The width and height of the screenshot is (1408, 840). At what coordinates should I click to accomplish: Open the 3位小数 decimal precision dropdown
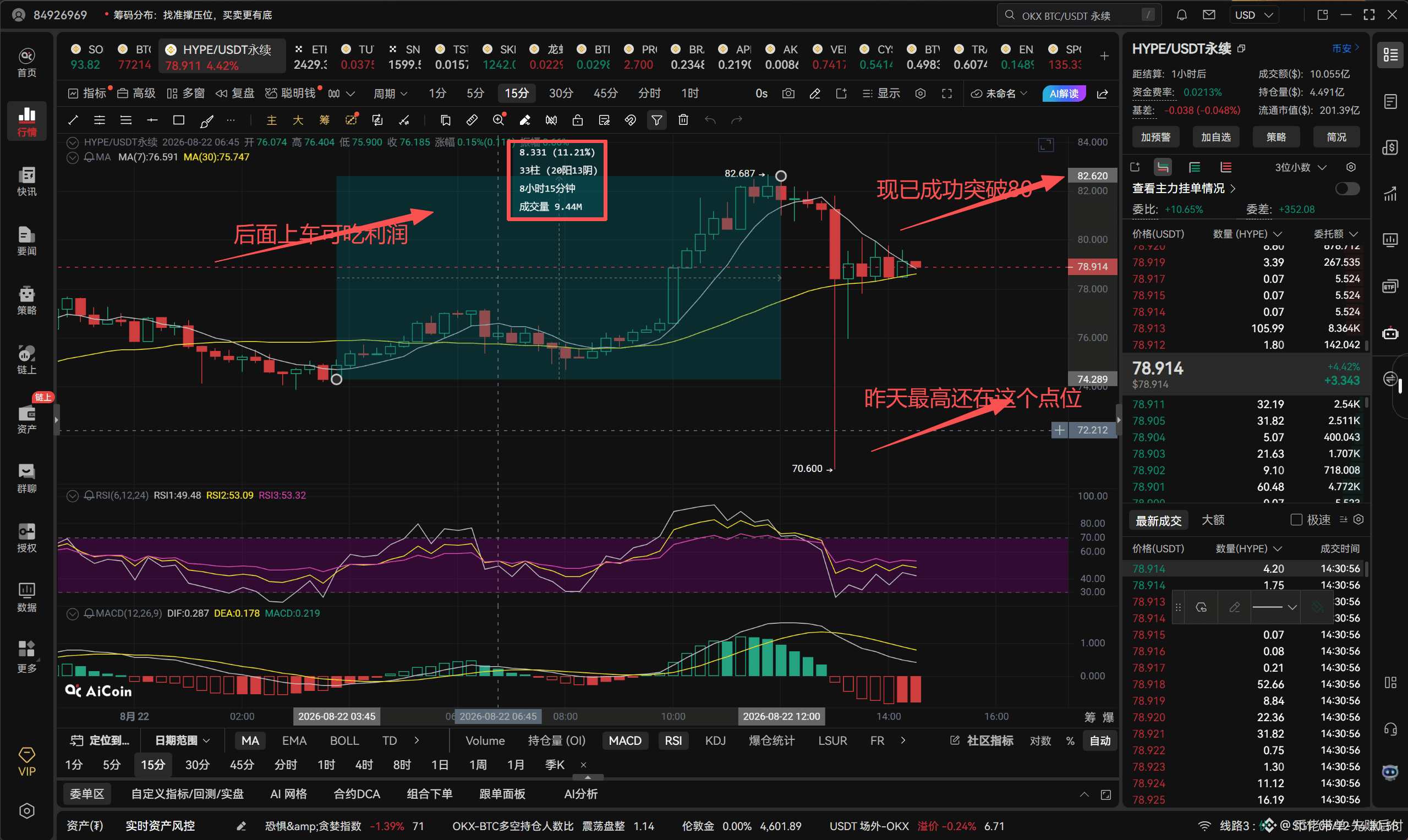[1300, 167]
